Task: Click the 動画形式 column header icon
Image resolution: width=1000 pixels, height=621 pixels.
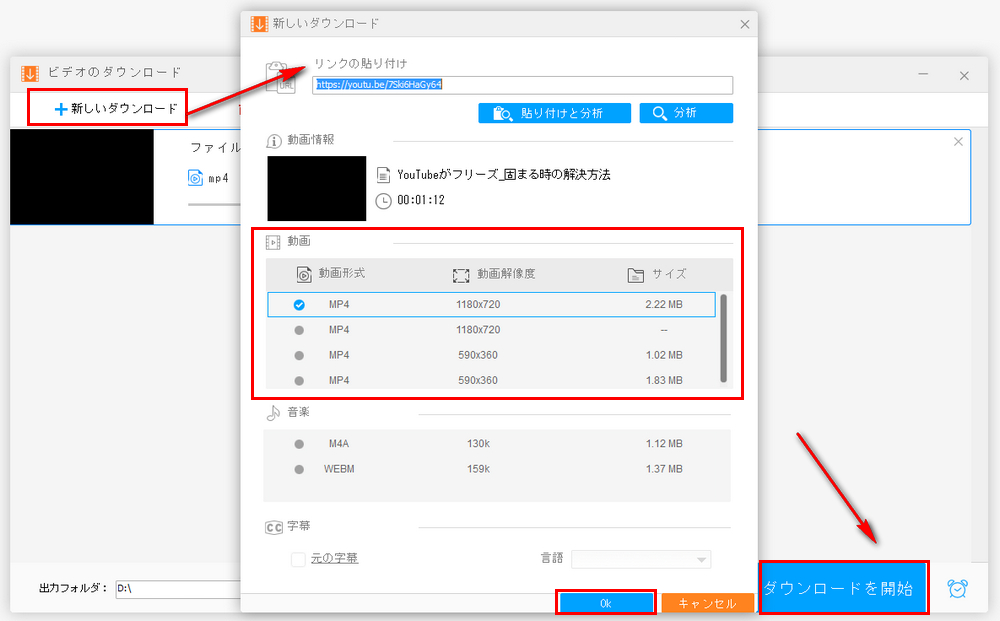Action: pos(303,274)
